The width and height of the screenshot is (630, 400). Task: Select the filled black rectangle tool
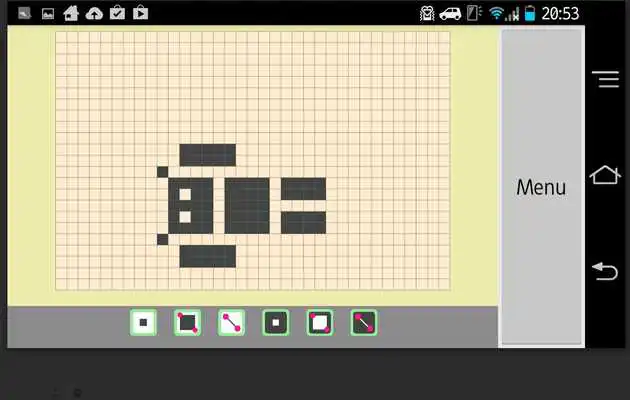(x=187, y=323)
